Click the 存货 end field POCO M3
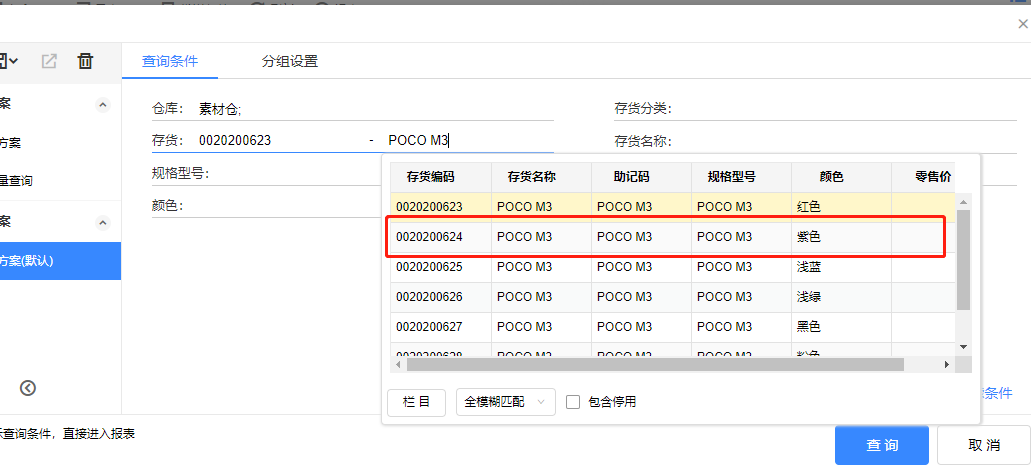This screenshot has height=473, width=1031. pos(470,141)
